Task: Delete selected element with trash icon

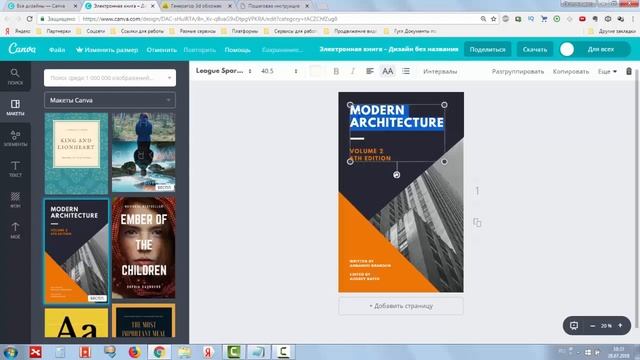Action: [x=629, y=71]
